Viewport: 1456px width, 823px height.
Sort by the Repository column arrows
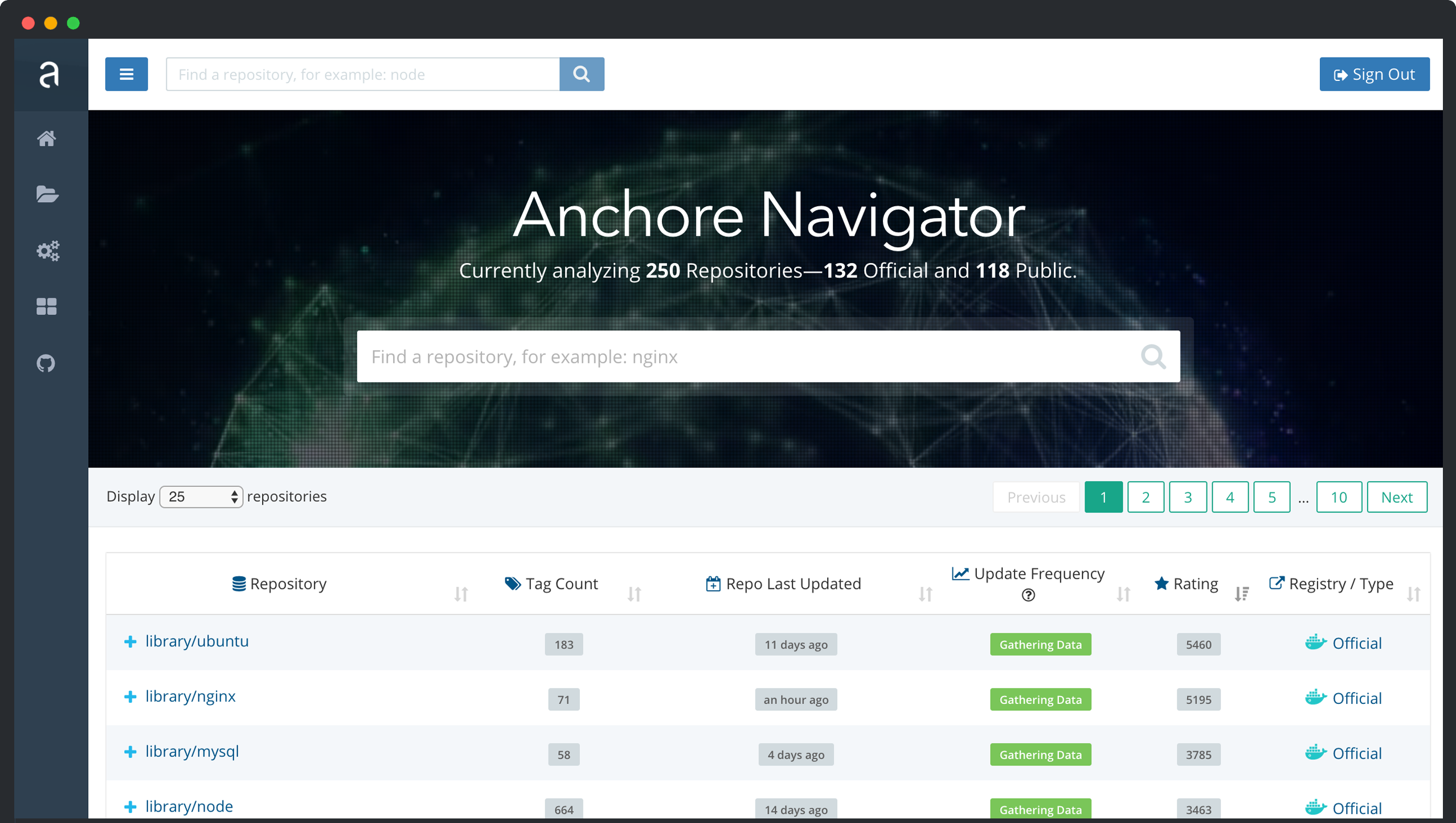pyautogui.click(x=461, y=594)
